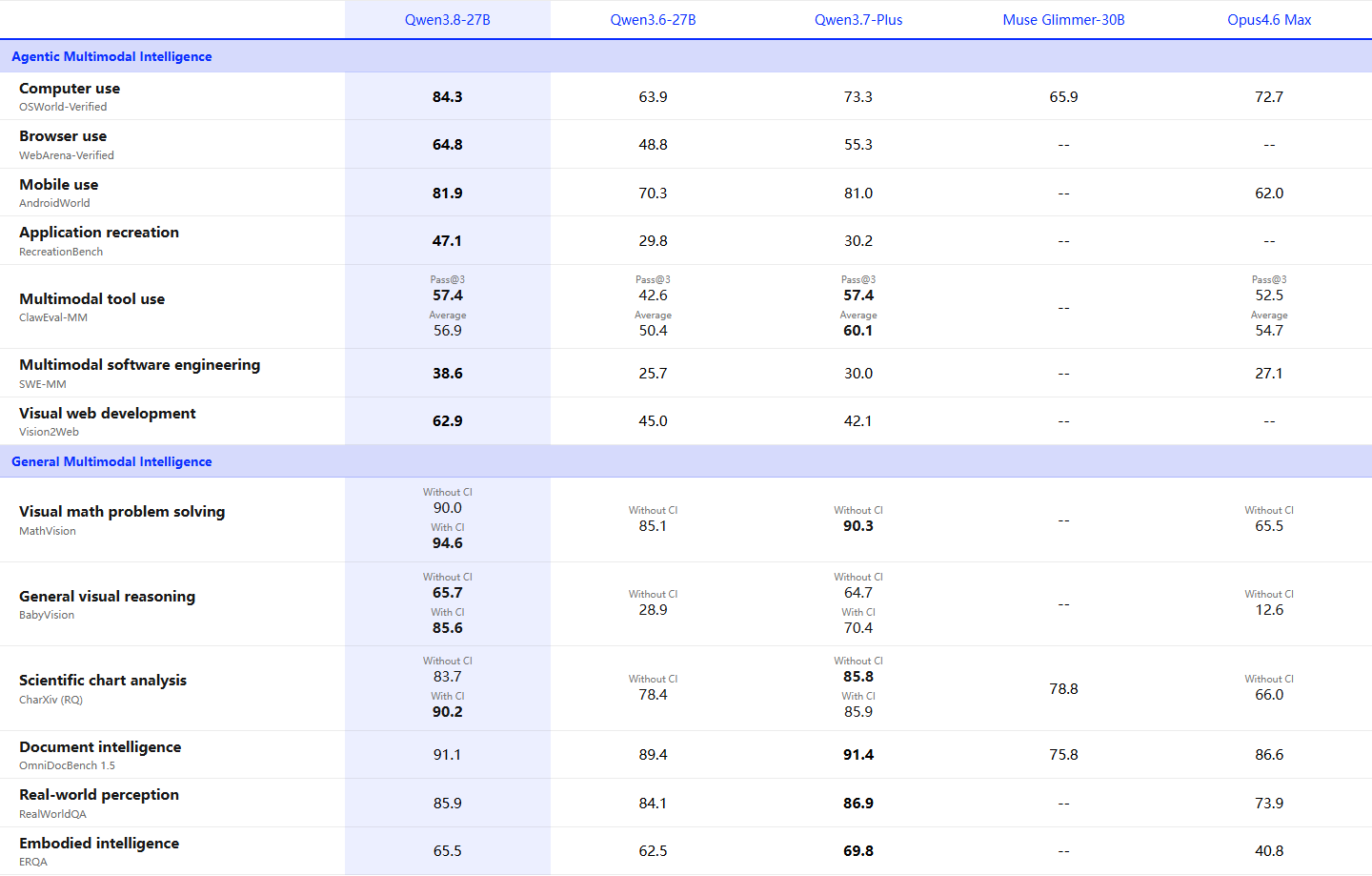Select the Qwen3.7-Plus column header
The height and width of the screenshot is (876, 1372).
click(858, 20)
